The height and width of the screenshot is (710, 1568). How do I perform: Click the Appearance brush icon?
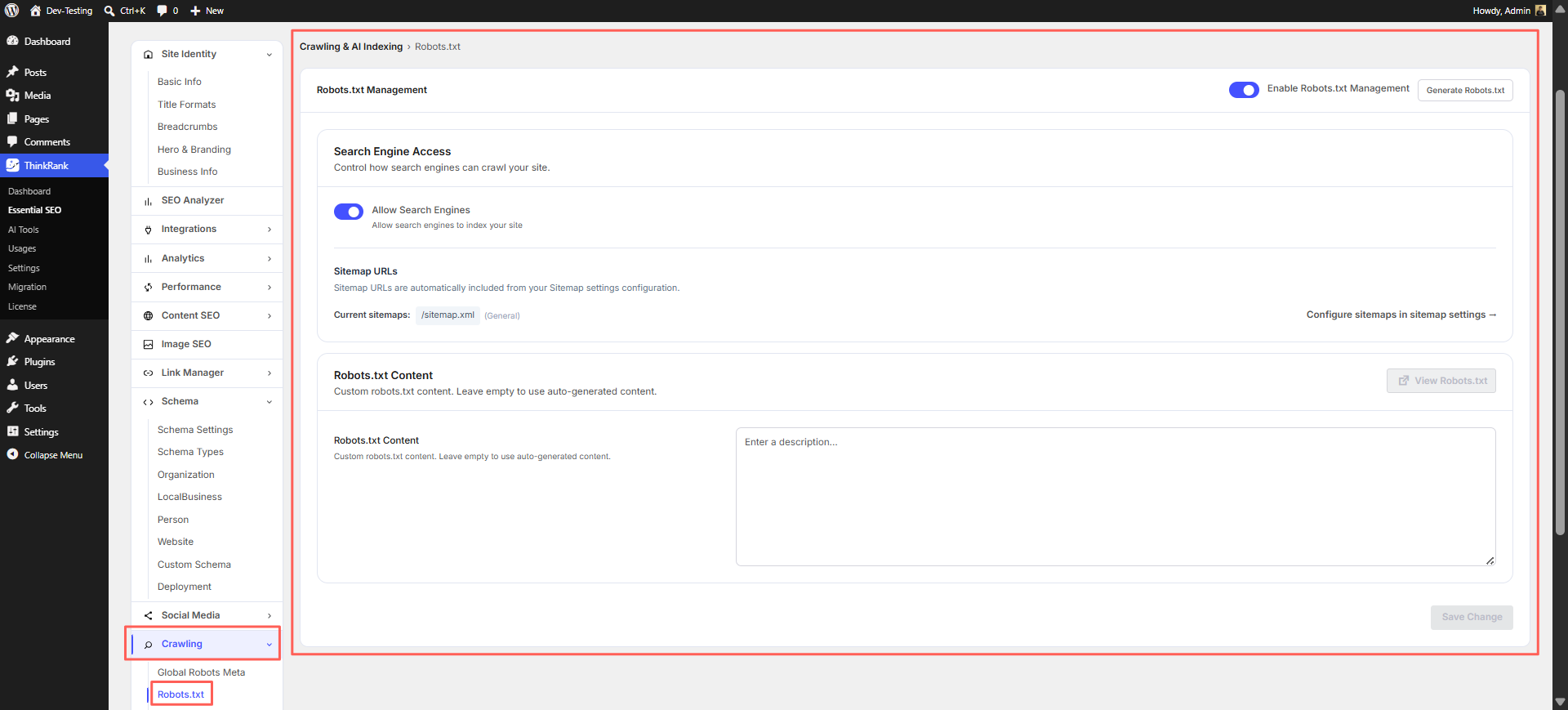[12, 338]
